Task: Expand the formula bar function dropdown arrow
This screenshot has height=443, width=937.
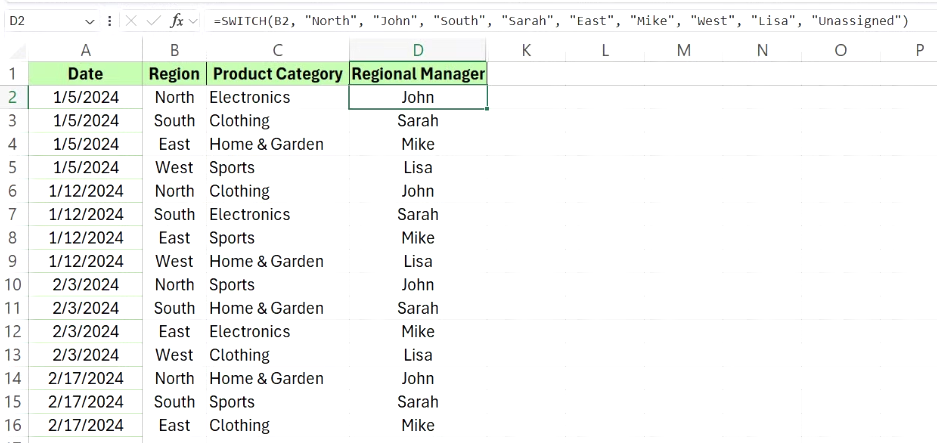Action: pos(193,22)
